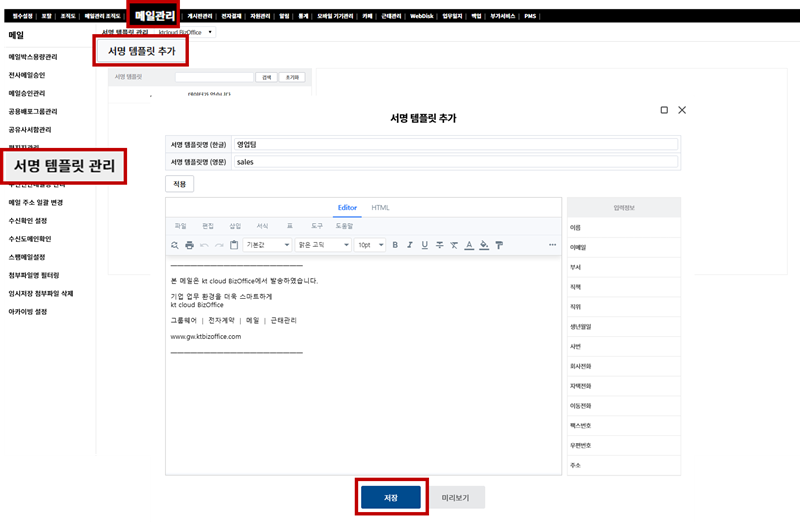The height and width of the screenshot is (522, 800).
Task: Select 메일박스용량관리 in sidebar
Action: 33,57
